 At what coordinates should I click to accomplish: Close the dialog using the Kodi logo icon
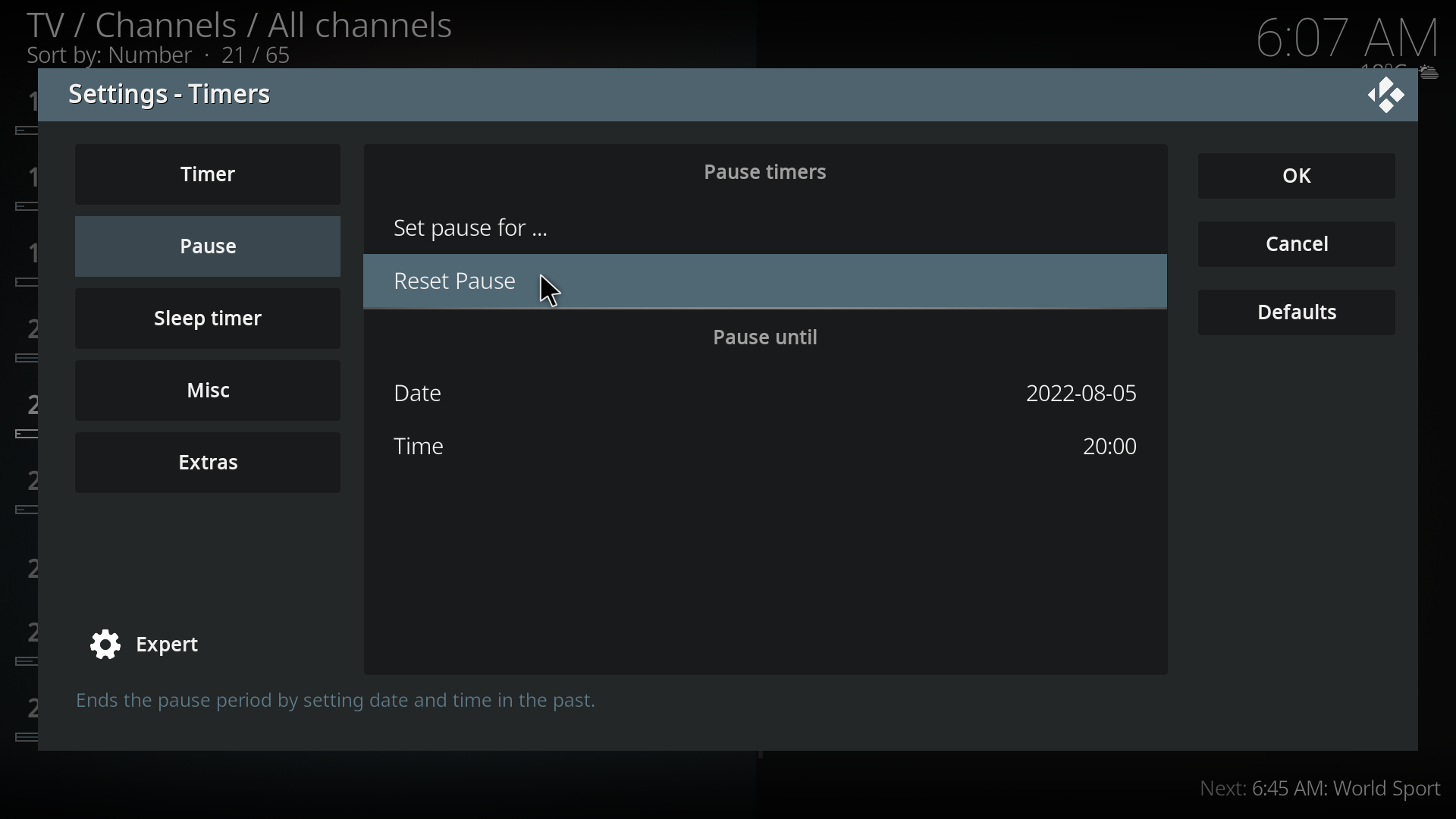click(1386, 96)
